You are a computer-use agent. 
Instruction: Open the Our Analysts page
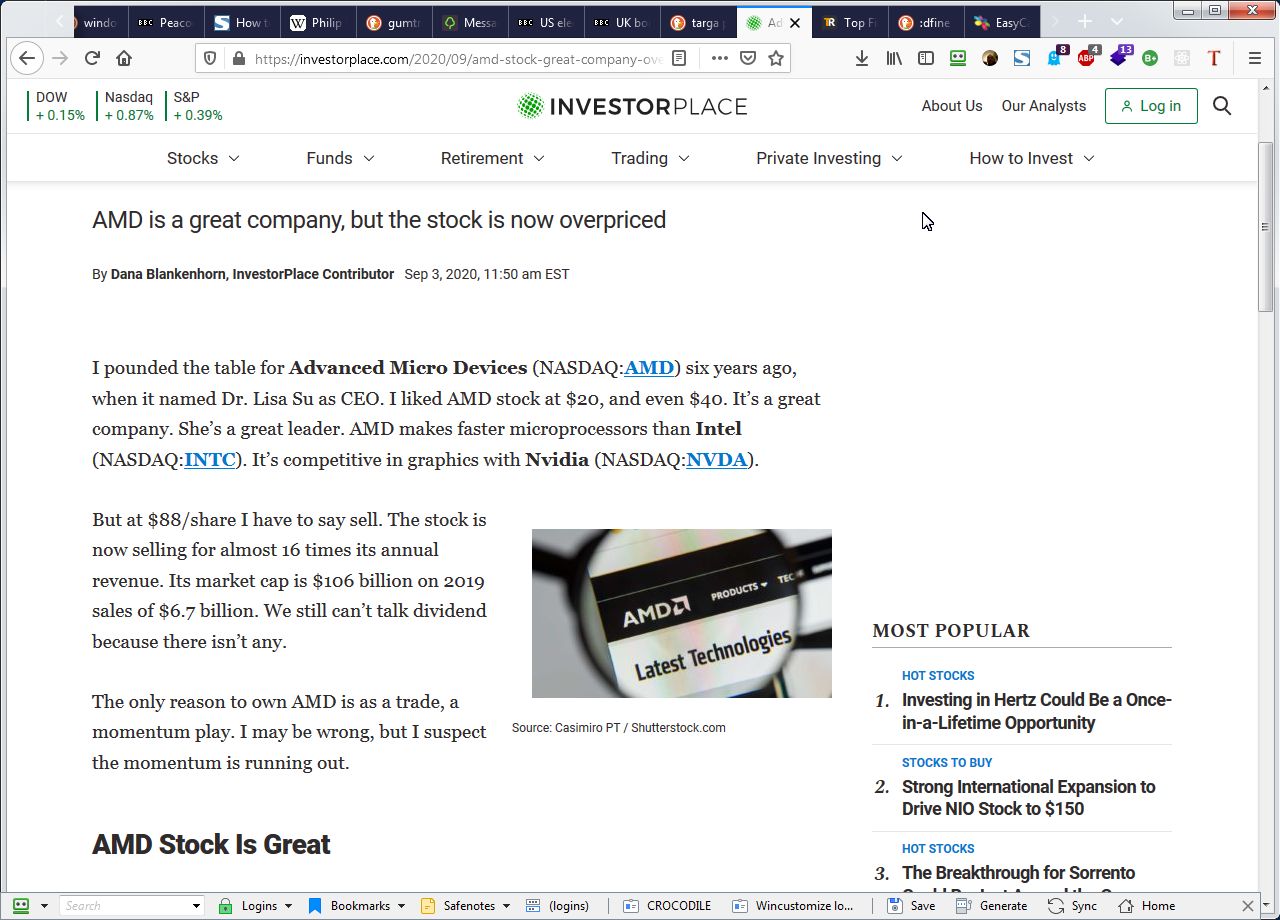click(1043, 106)
